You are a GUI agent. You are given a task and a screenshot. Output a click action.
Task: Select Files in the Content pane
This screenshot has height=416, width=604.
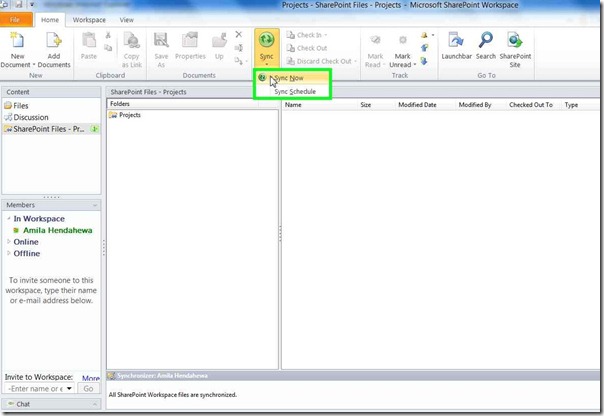coord(21,106)
